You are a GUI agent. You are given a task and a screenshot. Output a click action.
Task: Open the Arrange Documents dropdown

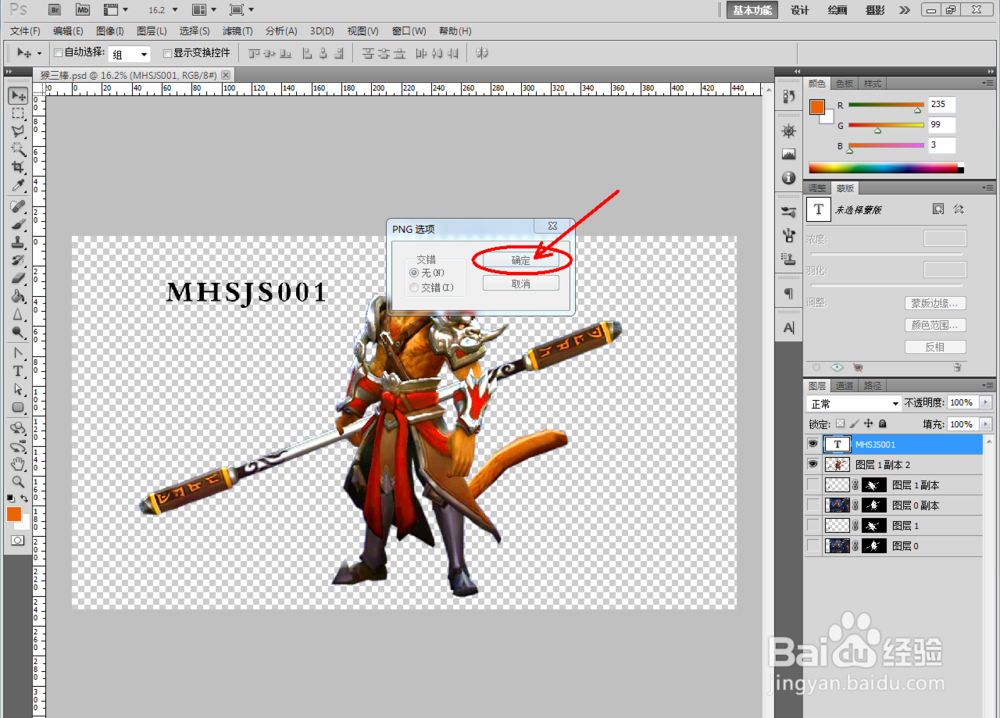205,10
